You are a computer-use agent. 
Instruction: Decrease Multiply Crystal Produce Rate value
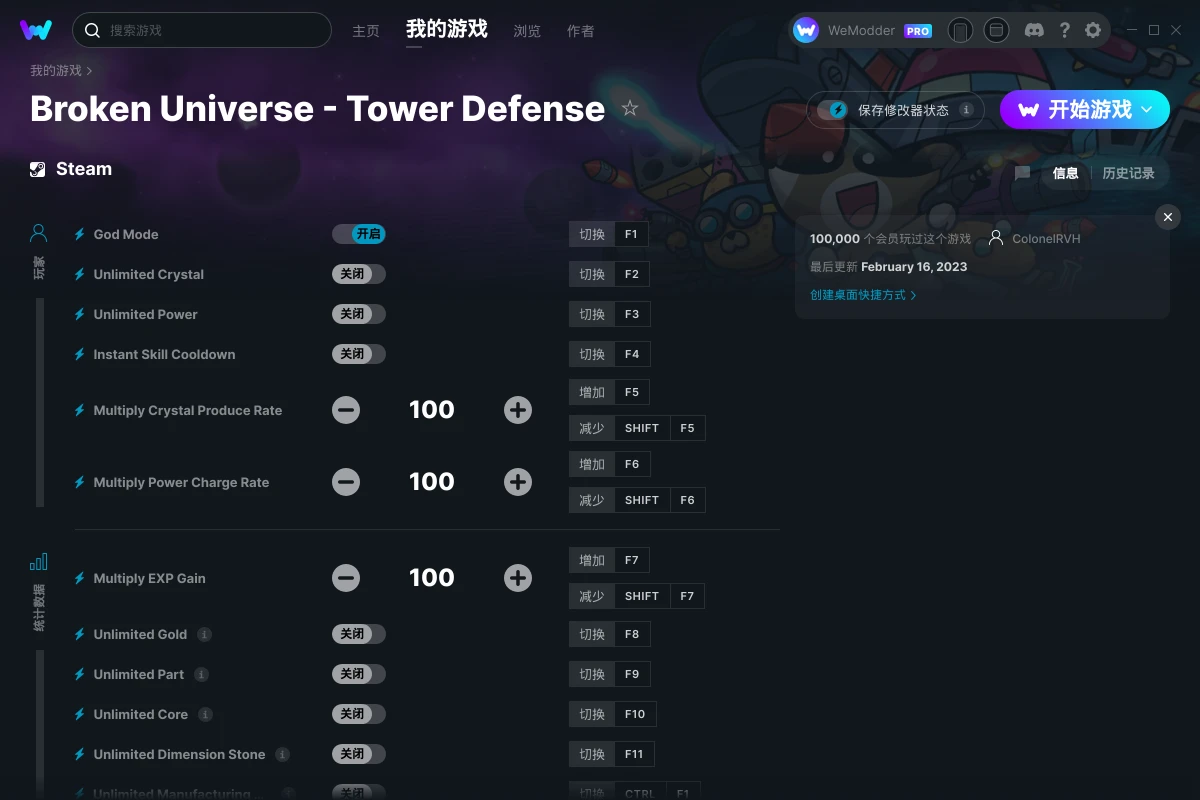point(346,410)
